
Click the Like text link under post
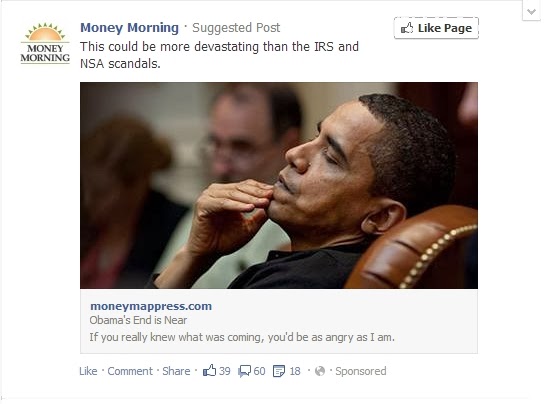tap(88, 371)
